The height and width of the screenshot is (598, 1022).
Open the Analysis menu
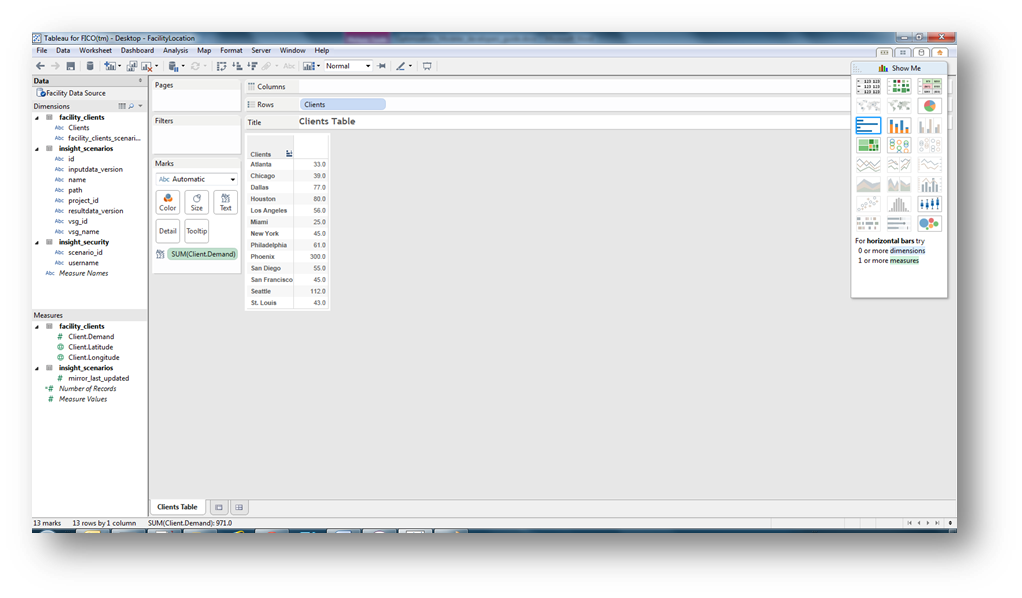click(x=175, y=50)
